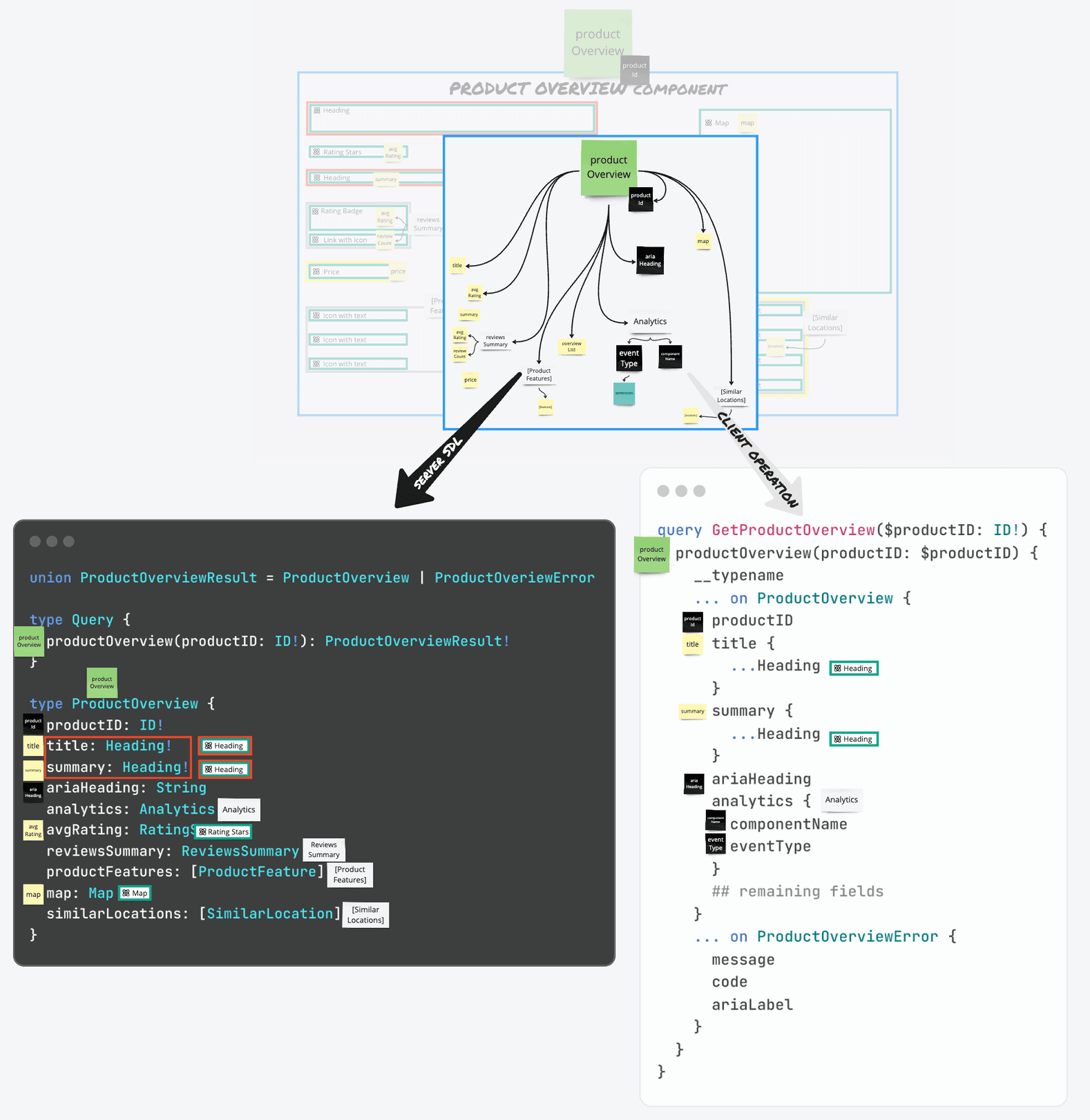The height and width of the screenshot is (1120, 1090).
Task: Click the Analytics label in SDL panel
Action: tap(239, 809)
